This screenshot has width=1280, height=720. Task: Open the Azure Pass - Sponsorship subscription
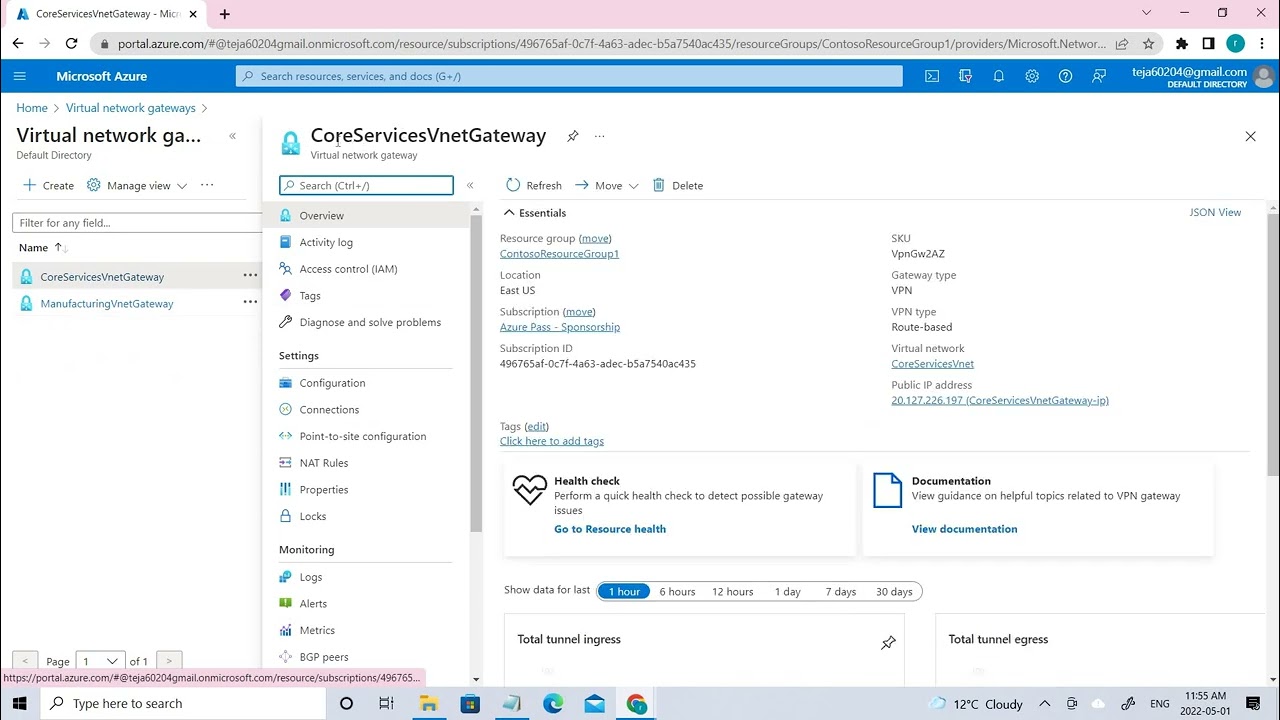pos(560,327)
